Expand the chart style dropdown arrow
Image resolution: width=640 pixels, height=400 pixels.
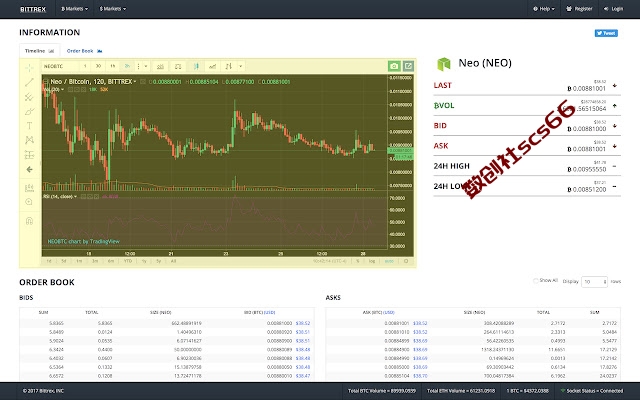tap(241, 66)
